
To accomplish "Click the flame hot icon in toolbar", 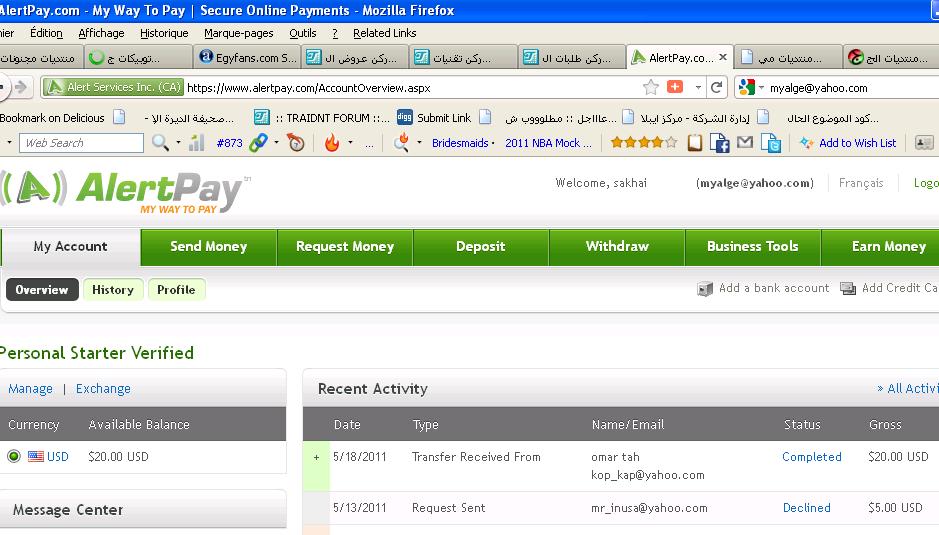I will pyautogui.click(x=332, y=143).
